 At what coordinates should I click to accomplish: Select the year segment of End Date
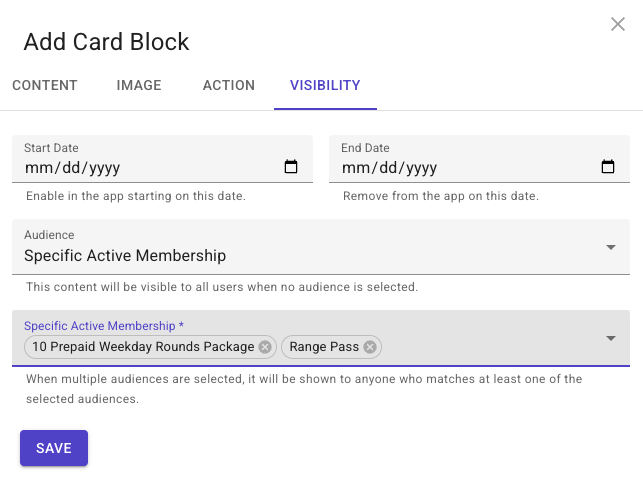pos(422,168)
